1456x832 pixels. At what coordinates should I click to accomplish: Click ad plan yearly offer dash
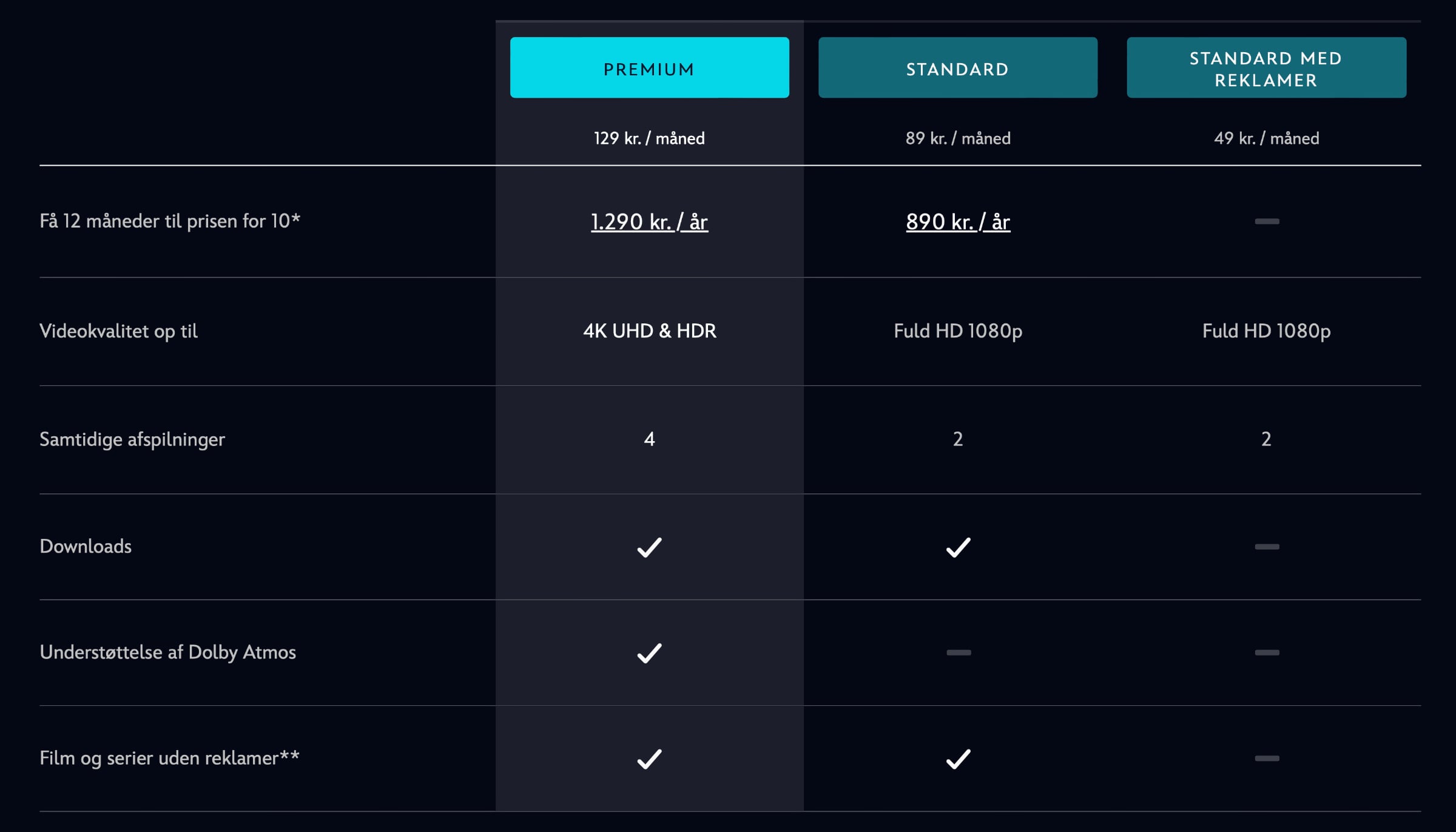point(1267,222)
